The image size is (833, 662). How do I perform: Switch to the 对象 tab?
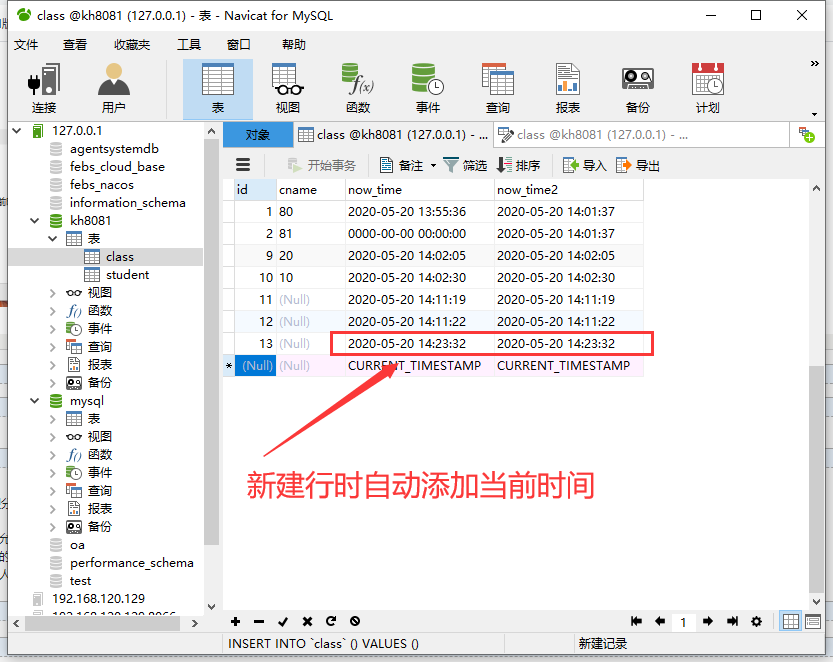point(258,135)
